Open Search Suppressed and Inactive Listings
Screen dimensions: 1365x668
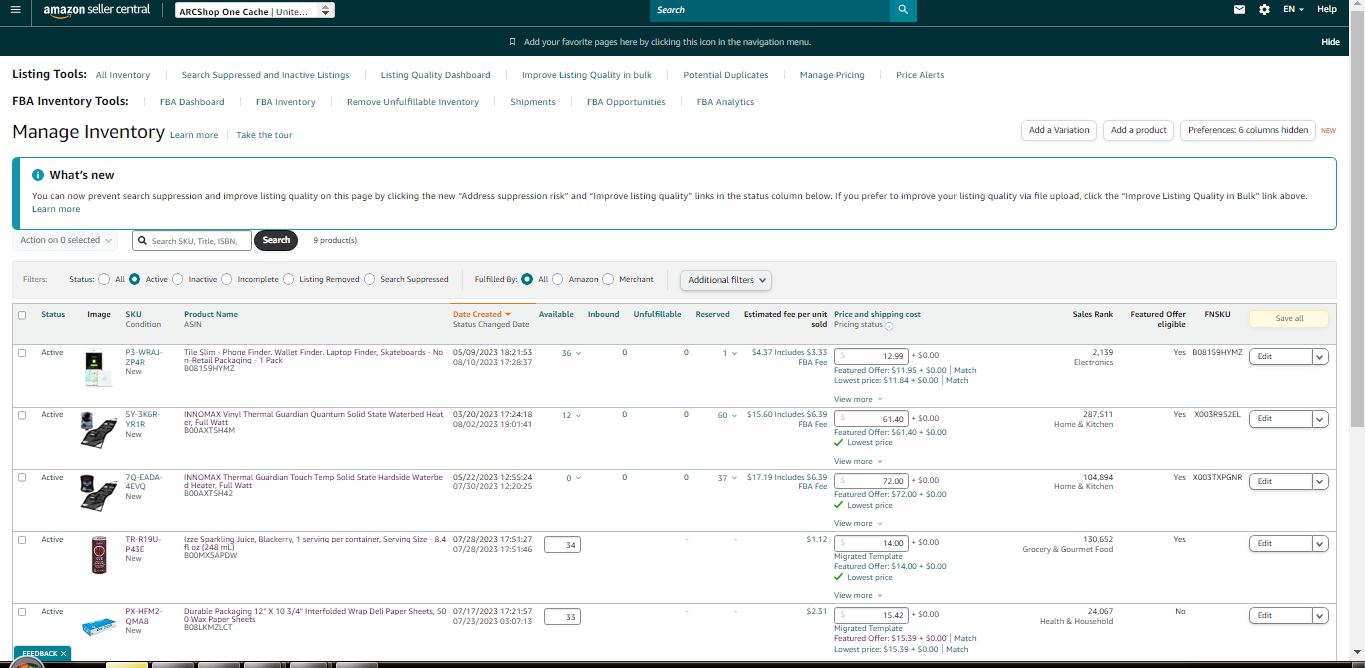tap(266, 75)
